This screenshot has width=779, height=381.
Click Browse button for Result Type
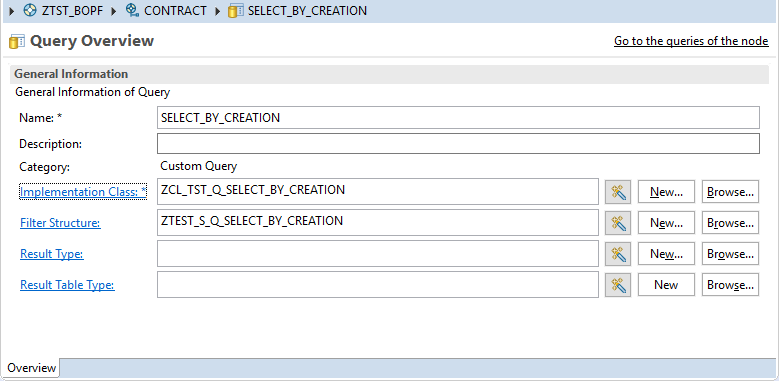(730, 254)
